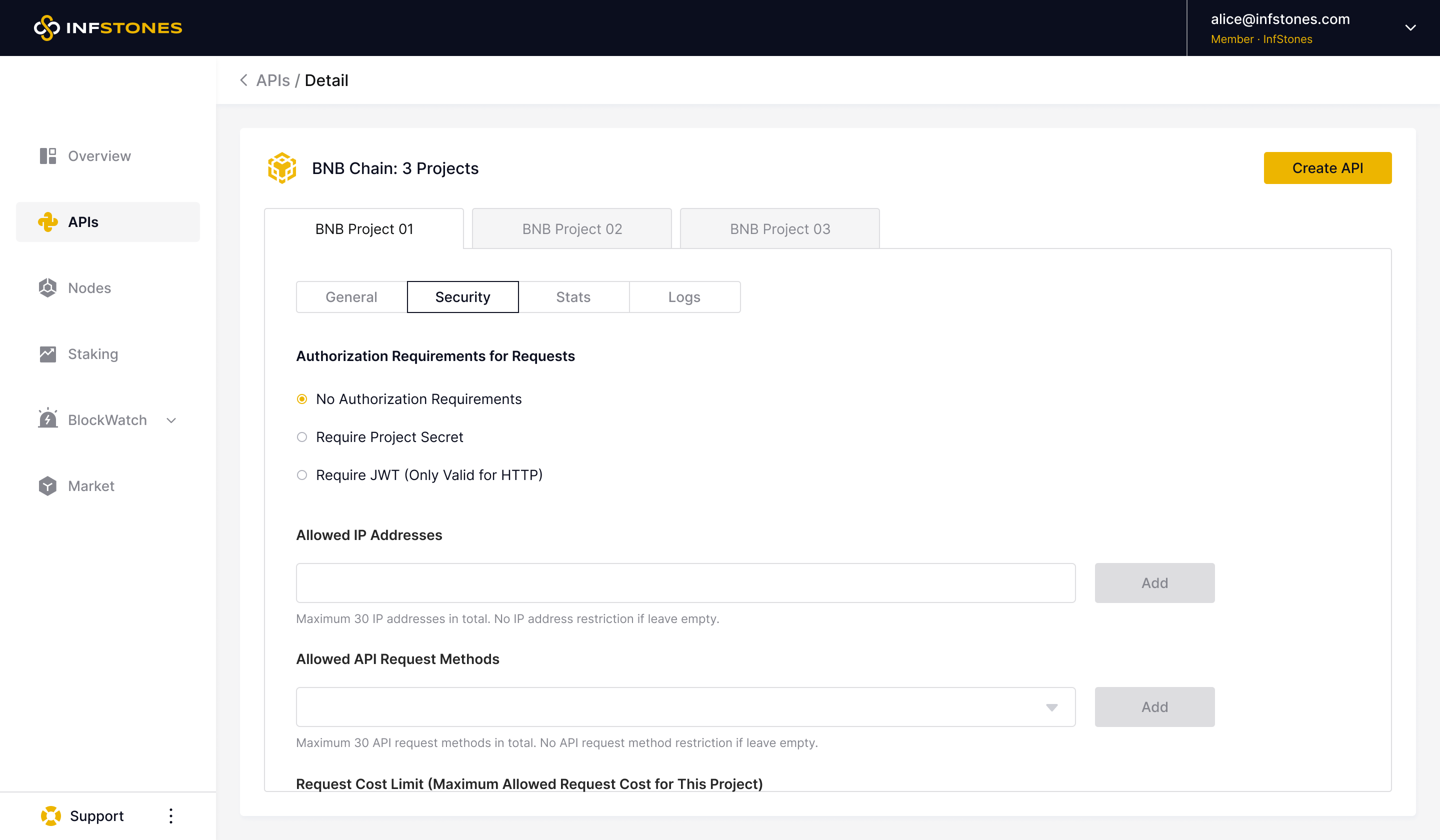
Task: Select No Authorization Requirements option
Action: pyautogui.click(x=301, y=399)
